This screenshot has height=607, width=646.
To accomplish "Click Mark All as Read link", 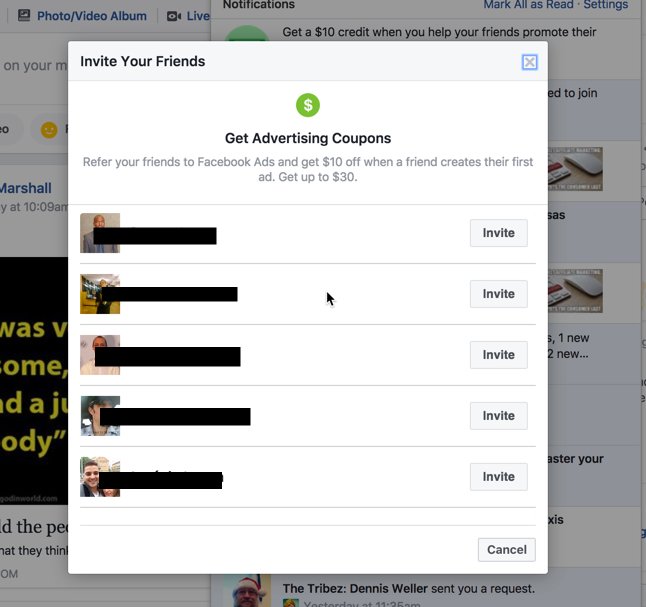I will tap(528, 5).
